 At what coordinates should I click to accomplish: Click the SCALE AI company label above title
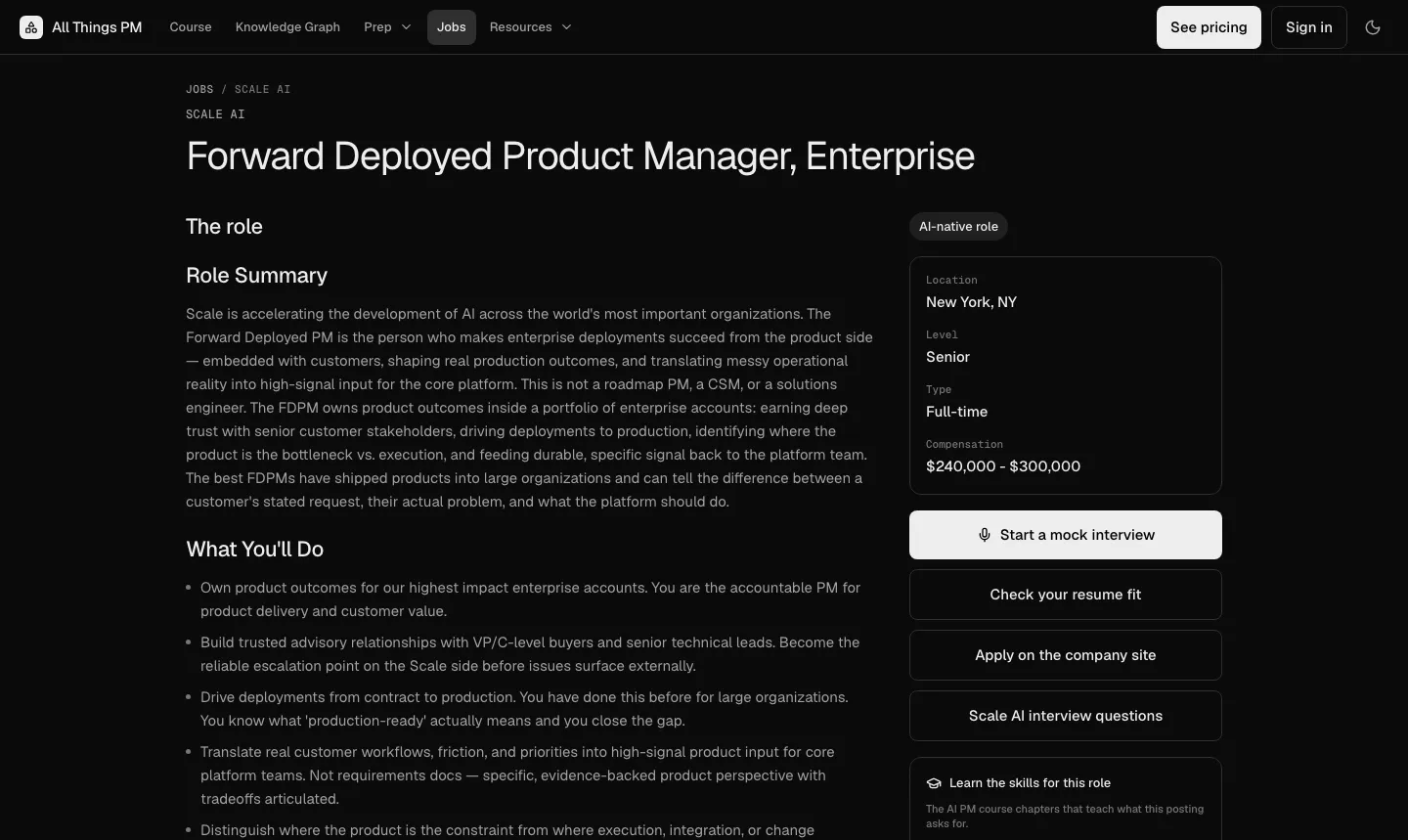(215, 114)
